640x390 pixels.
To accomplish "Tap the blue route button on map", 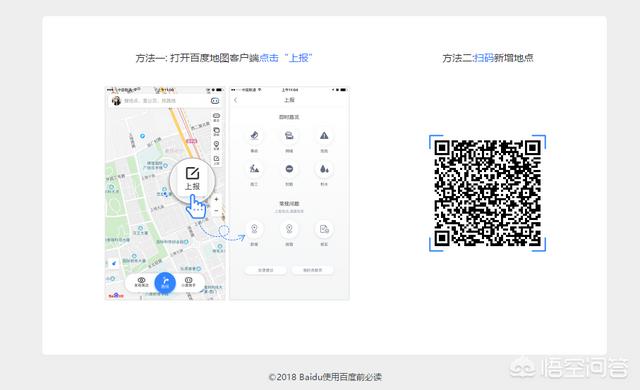I will click(x=165, y=283).
